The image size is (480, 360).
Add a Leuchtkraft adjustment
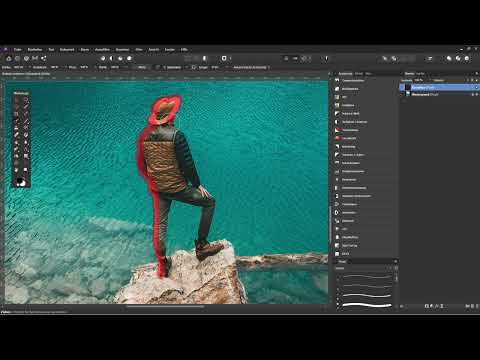coord(365,138)
